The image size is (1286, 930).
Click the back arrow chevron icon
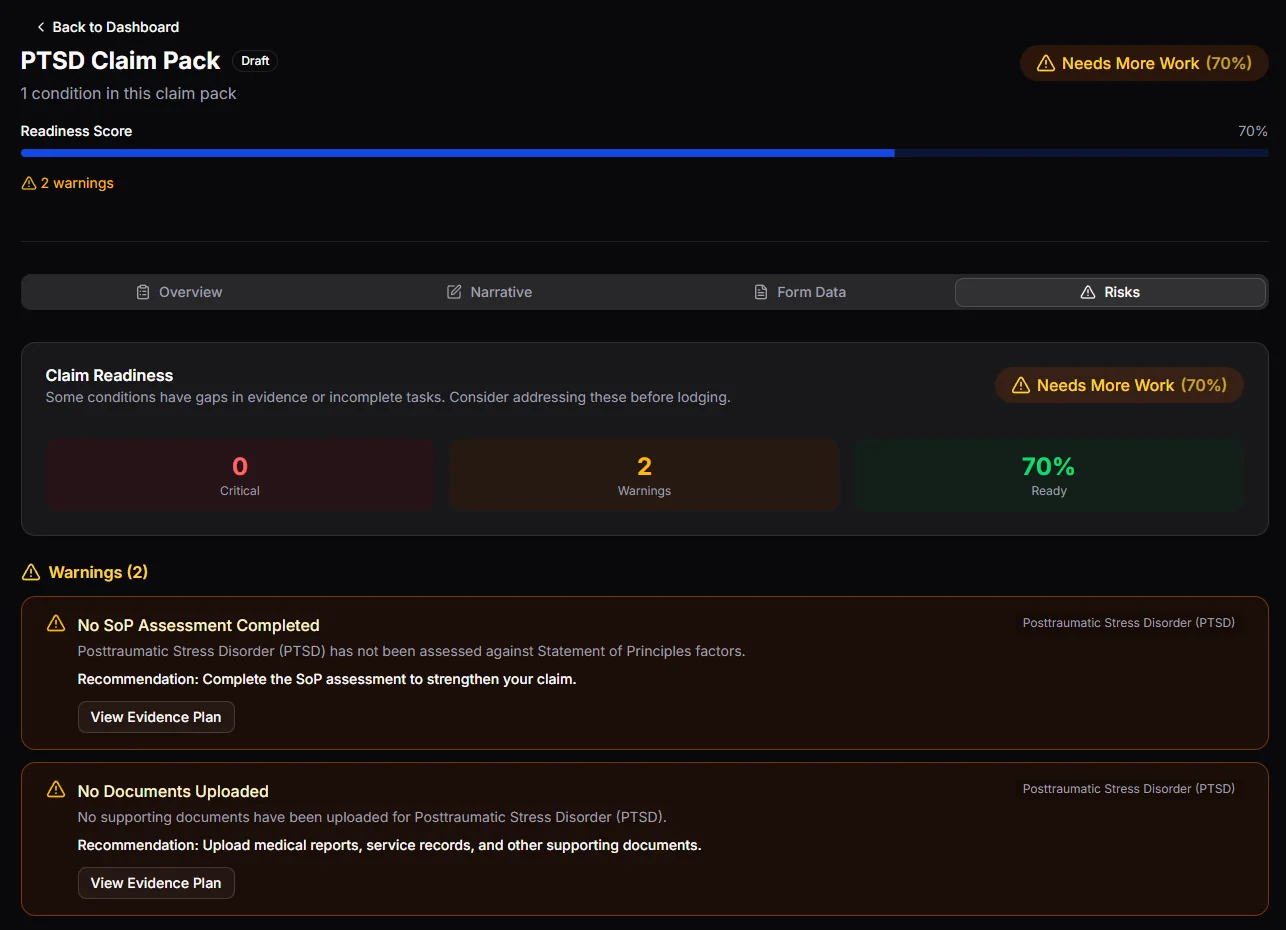pyautogui.click(x=41, y=27)
